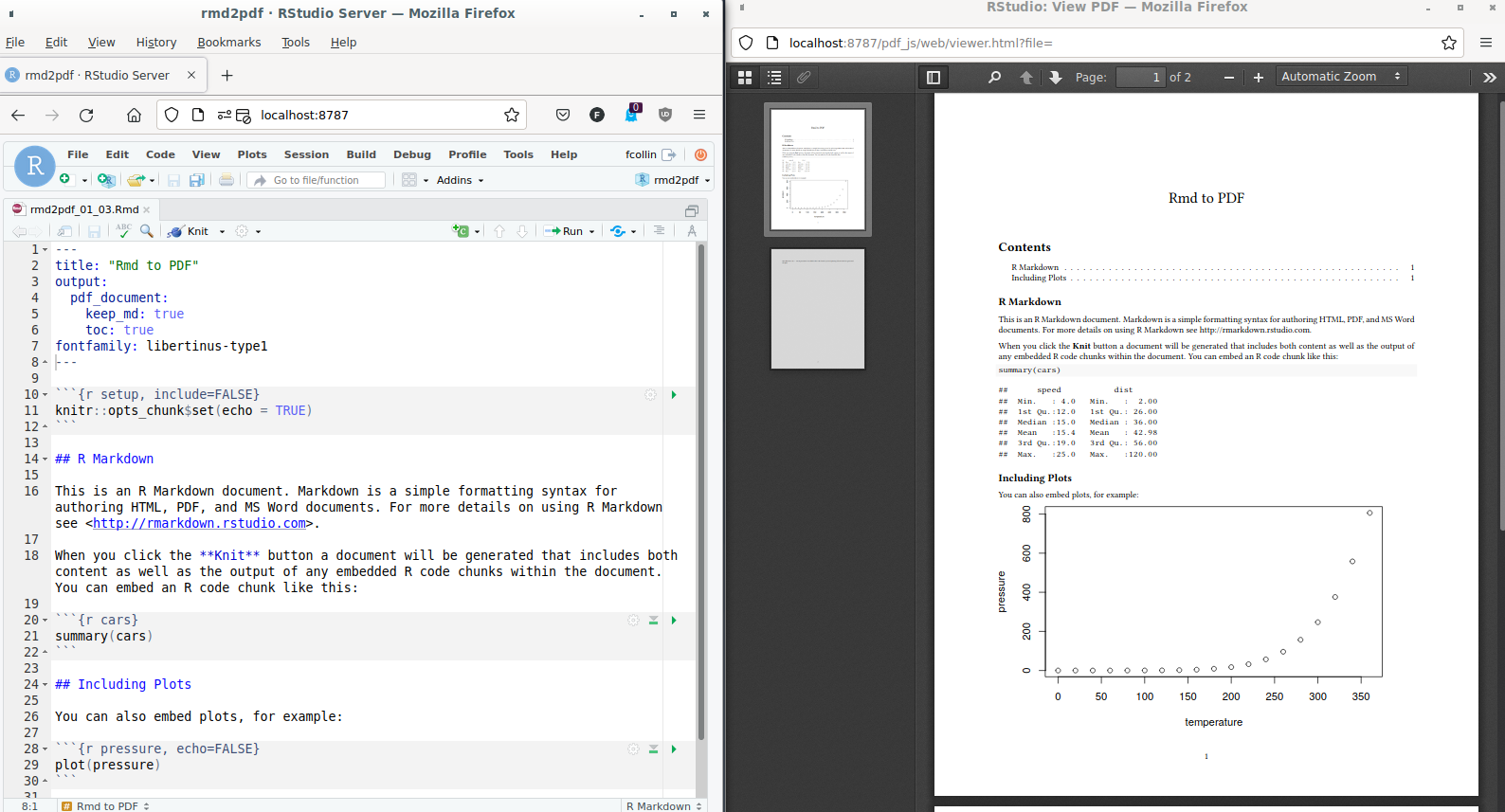The width and height of the screenshot is (1505, 812).
Task: Zoom out with minus in PDF viewer
Action: pyautogui.click(x=1229, y=78)
